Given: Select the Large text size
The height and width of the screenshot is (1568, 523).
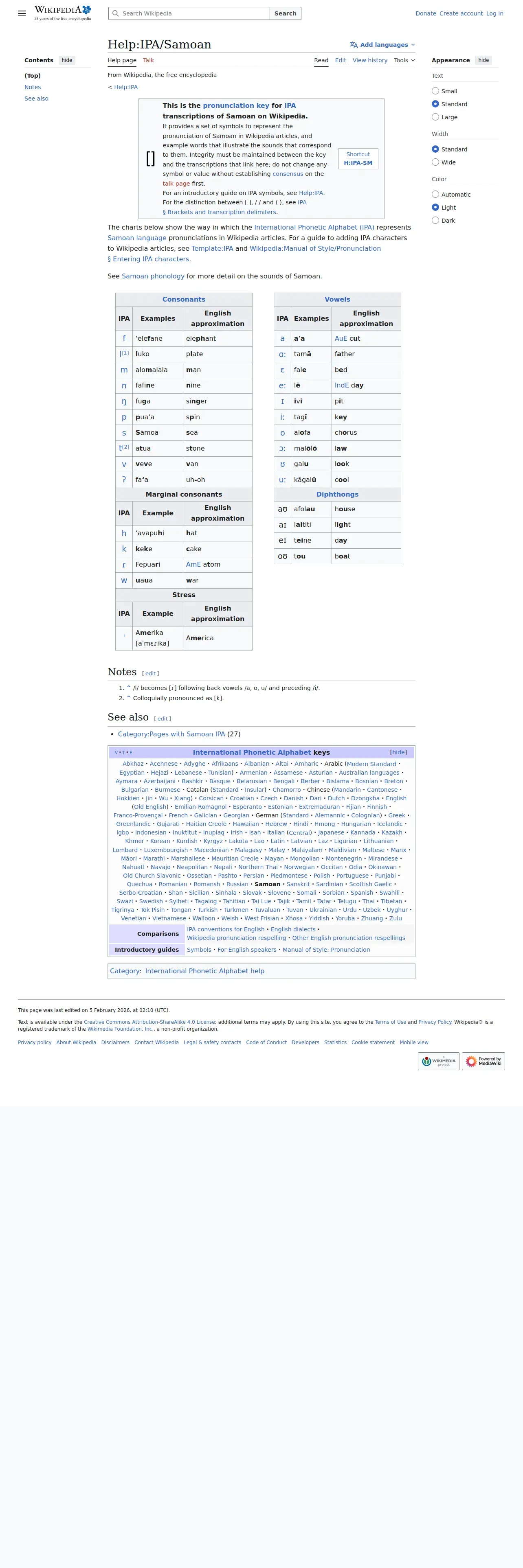Looking at the screenshot, I should (x=435, y=117).
